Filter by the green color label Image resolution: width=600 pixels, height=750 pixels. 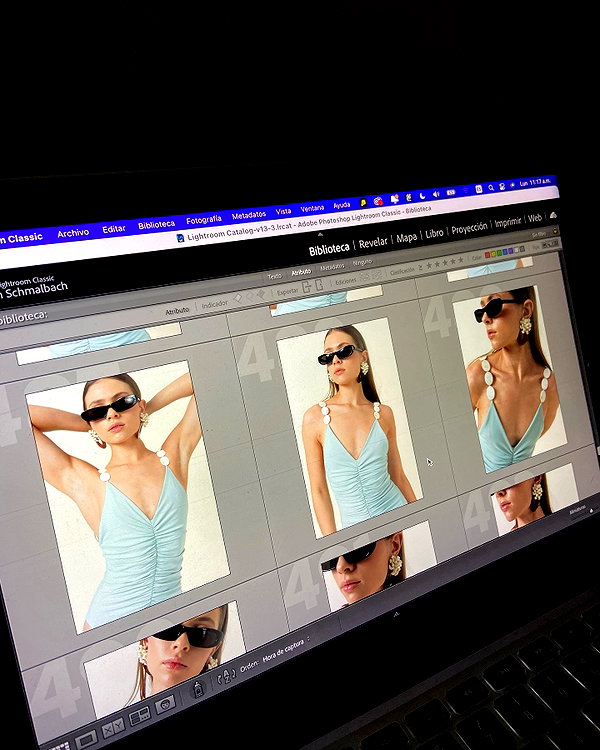[499, 253]
